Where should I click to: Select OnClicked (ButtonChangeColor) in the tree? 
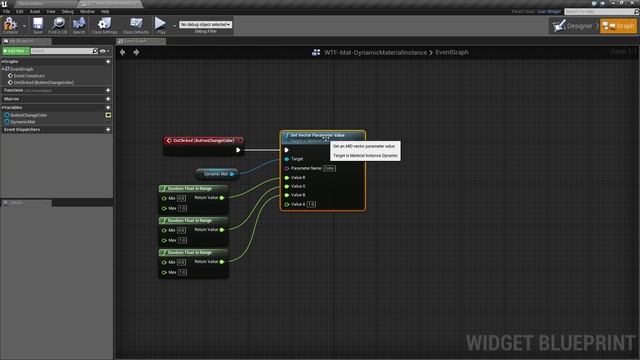pos(44,82)
